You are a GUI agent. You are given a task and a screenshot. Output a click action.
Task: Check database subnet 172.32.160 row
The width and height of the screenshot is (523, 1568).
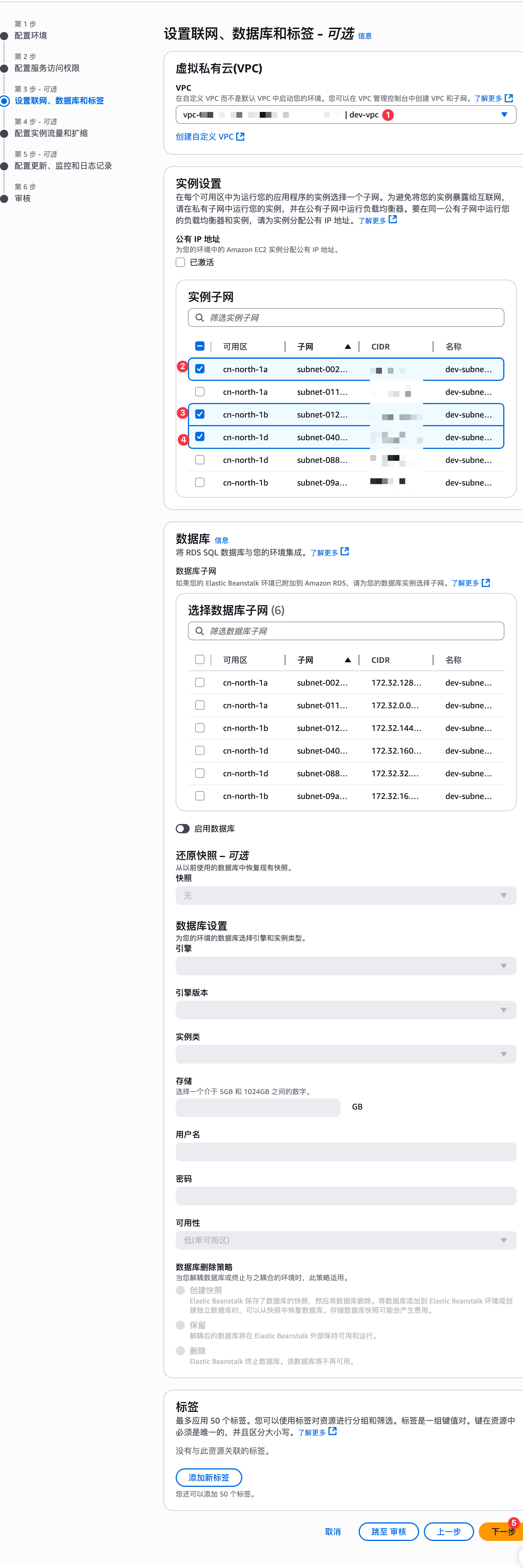tap(200, 750)
